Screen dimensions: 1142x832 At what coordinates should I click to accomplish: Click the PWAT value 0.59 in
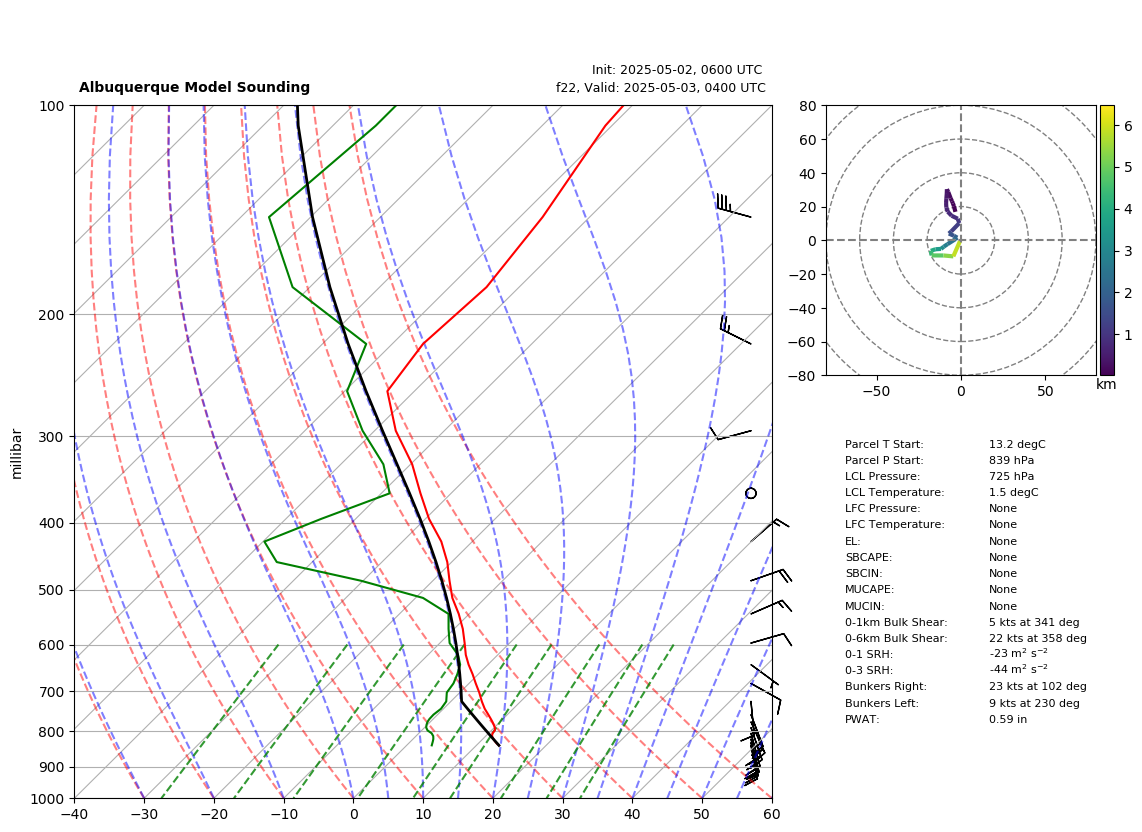pos(1007,719)
